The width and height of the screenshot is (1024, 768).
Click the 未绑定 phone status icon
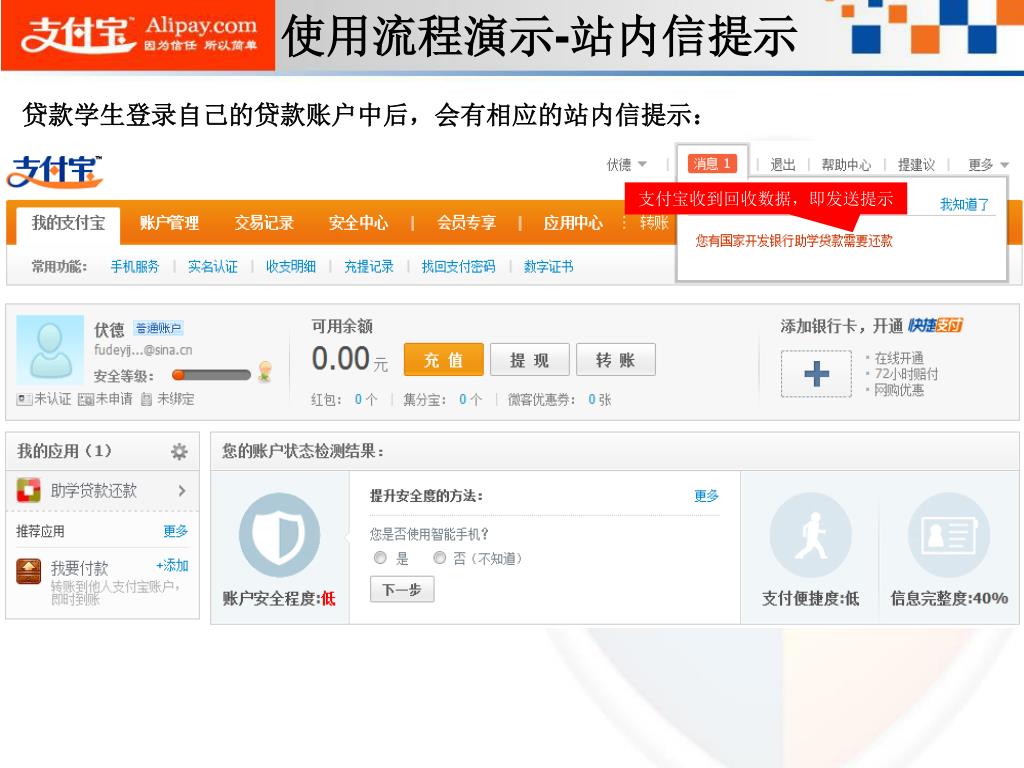coord(146,399)
